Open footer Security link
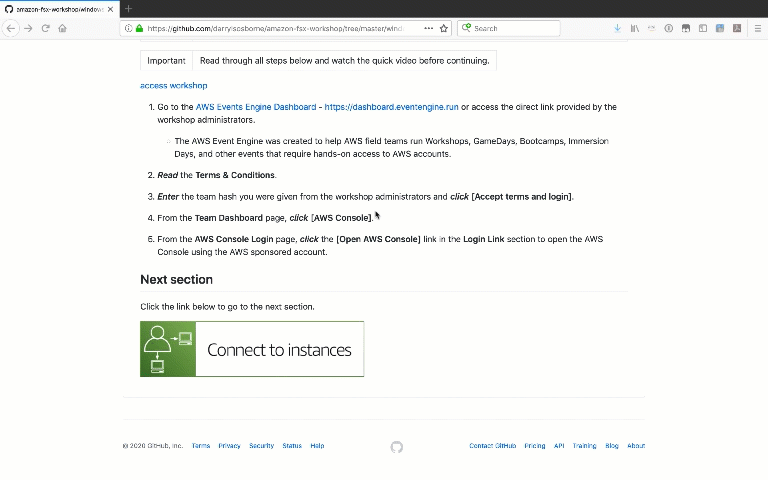Viewport: 768px width, 480px height. point(262,446)
